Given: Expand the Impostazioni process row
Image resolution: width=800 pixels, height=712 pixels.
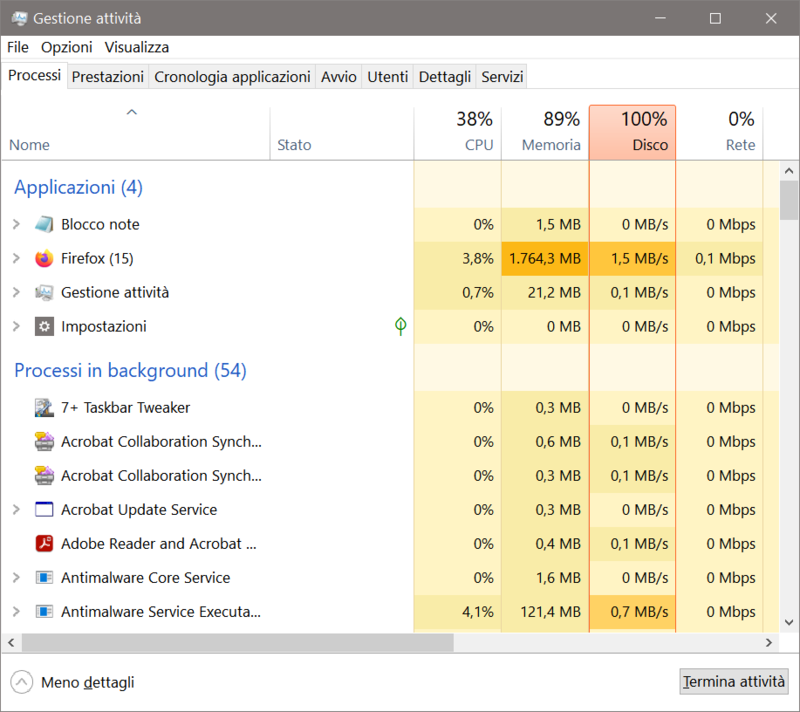Looking at the screenshot, I should (x=16, y=326).
